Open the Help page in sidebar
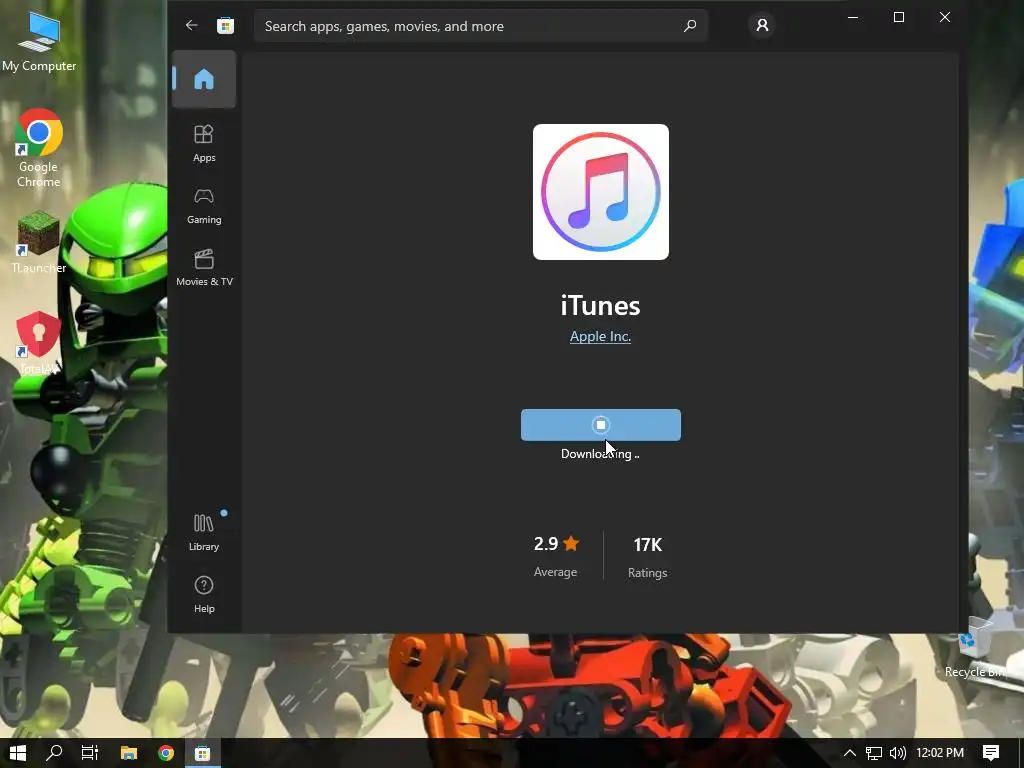 204,594
